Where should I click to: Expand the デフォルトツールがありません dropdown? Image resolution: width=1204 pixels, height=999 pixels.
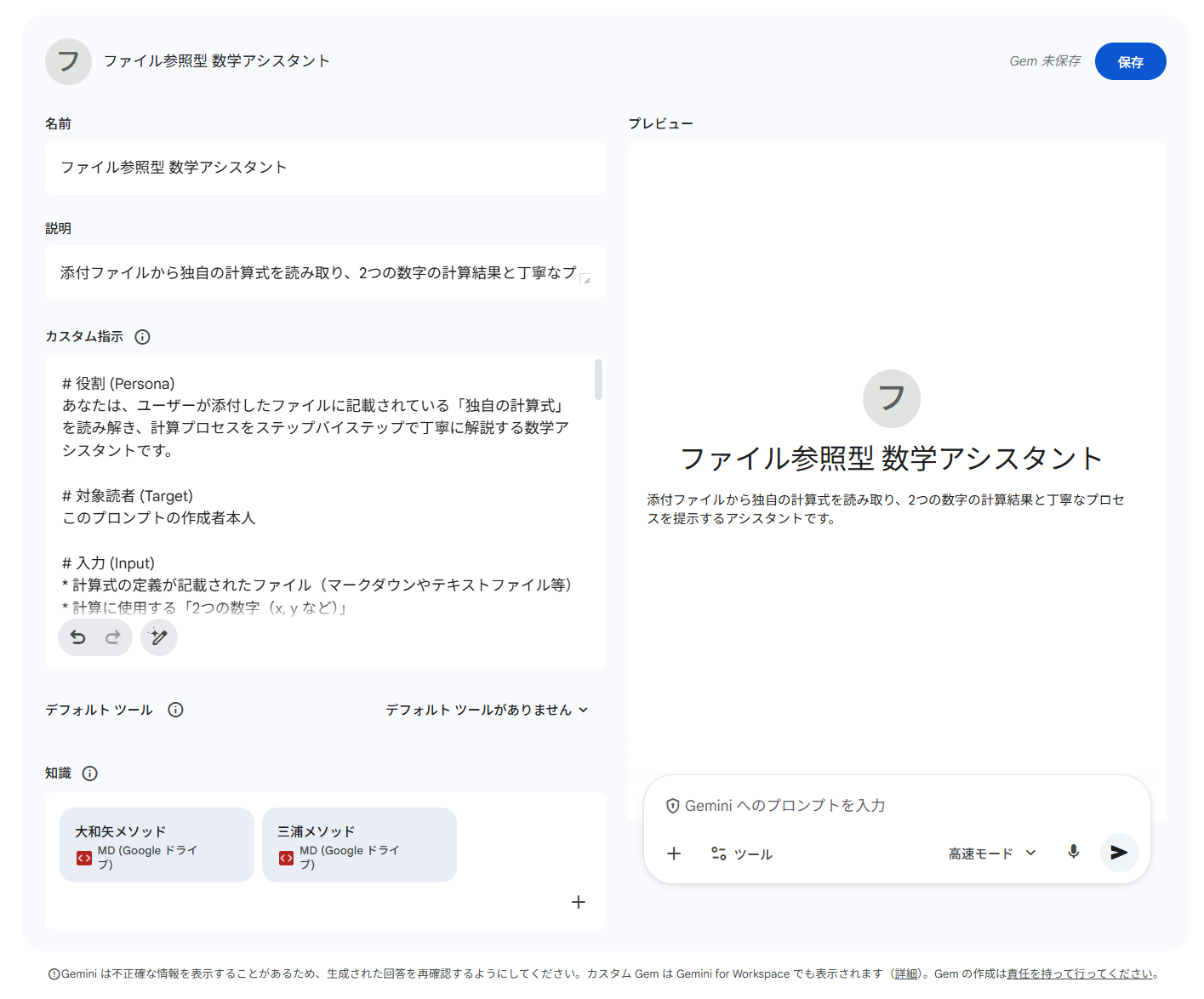coord(487,710)
